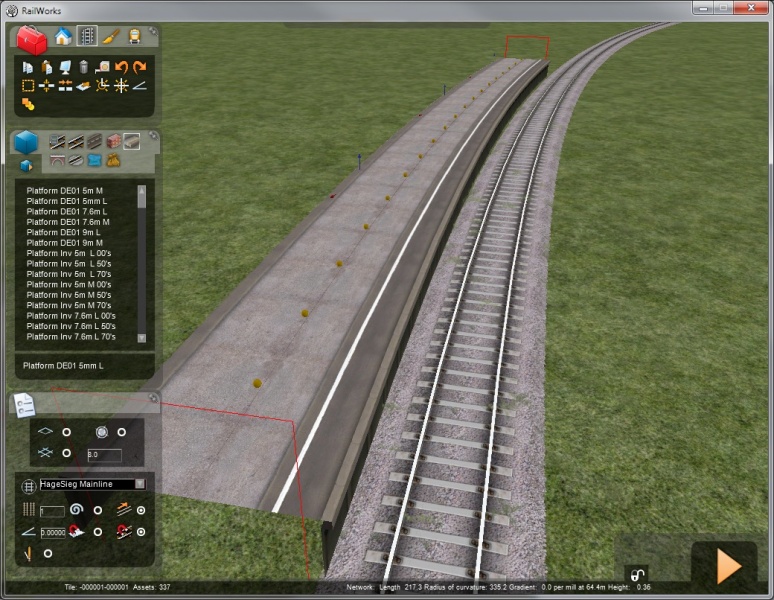Select the blue Lake/water category icon
The image size is (774, 600).
coord(94,160)
